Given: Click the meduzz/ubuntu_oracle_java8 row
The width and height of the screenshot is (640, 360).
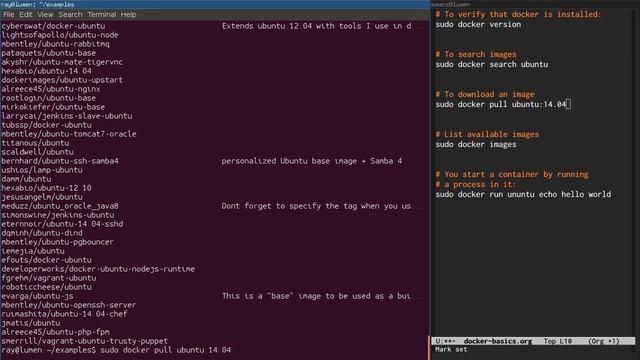Looking at the screenshot, I should [60, 206].
